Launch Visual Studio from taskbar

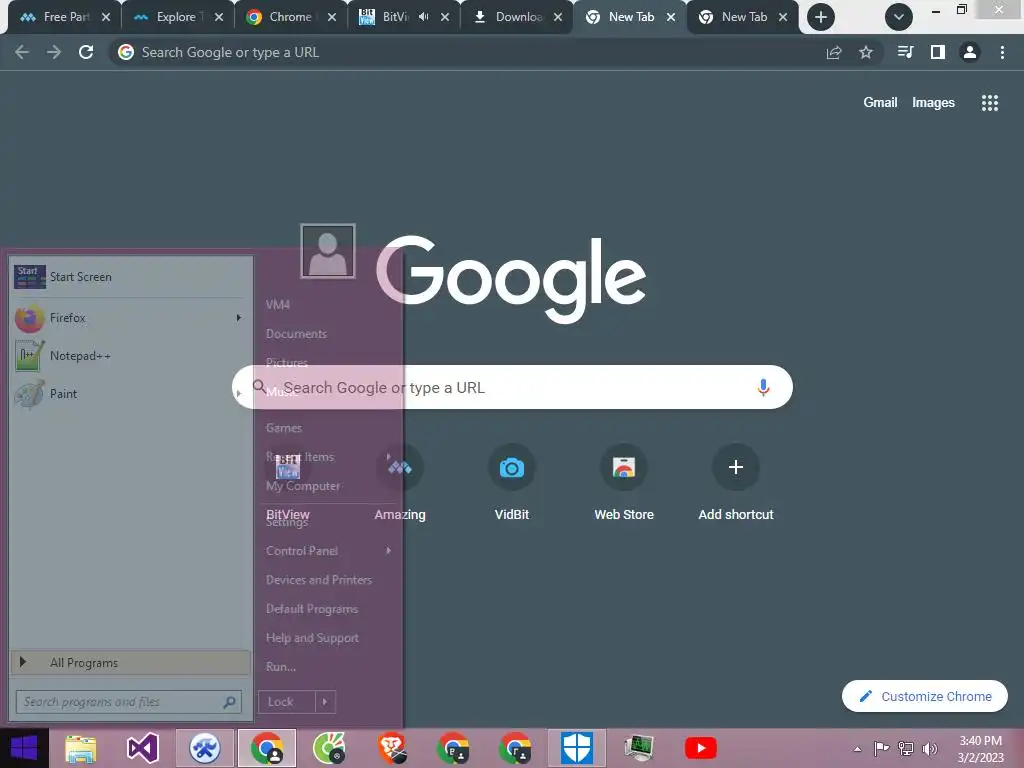[x=142, y=748]
